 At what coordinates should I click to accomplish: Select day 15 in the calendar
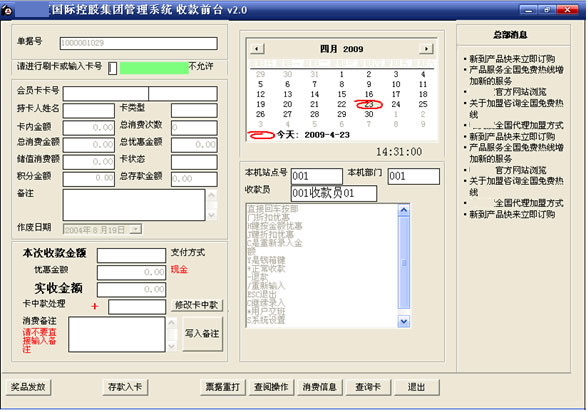(x=342, y=94)
